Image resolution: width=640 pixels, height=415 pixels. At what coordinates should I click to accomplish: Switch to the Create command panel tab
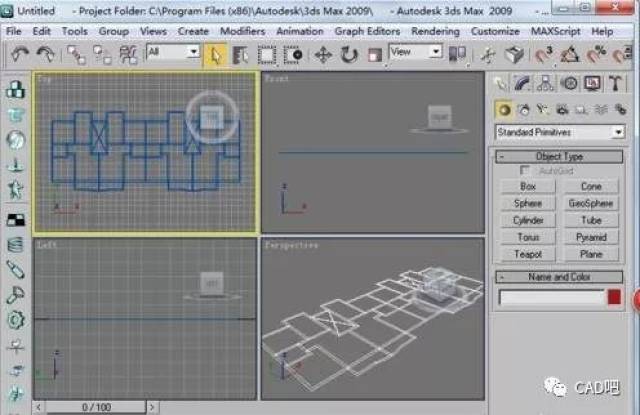(x=501, y=84)
